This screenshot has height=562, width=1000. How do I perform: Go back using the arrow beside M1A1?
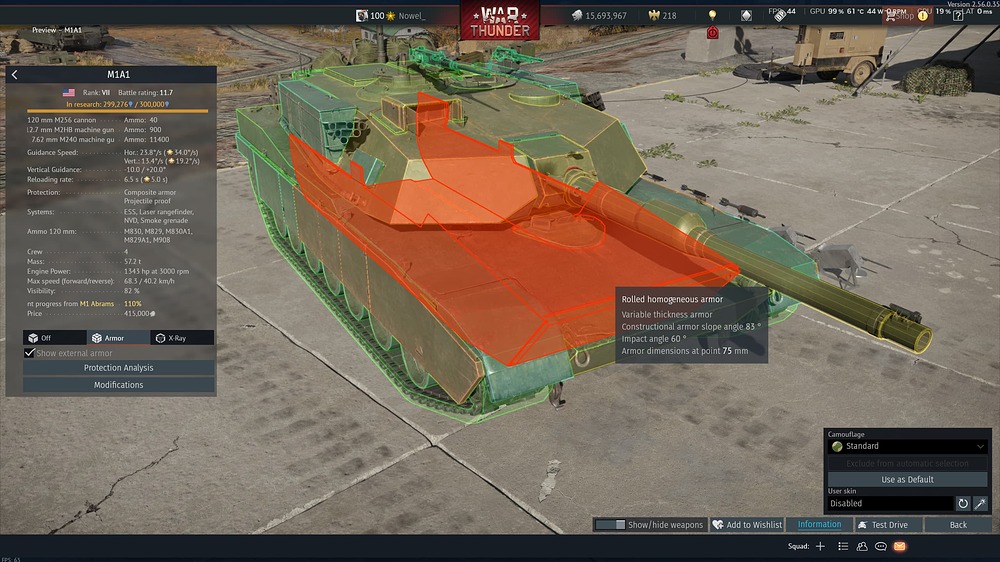(15, 75)
